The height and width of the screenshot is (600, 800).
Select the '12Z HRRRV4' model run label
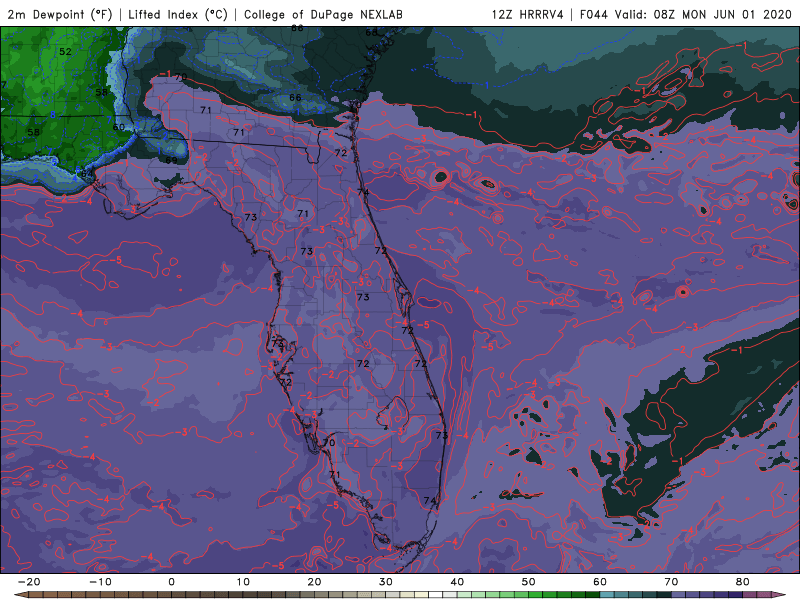pos(528,15)
